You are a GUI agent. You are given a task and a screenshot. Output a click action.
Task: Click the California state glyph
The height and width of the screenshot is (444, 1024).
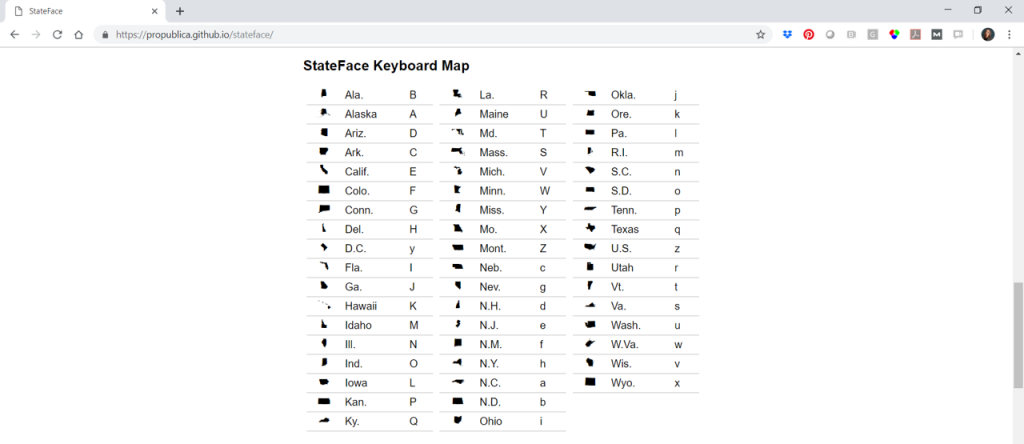323,170
